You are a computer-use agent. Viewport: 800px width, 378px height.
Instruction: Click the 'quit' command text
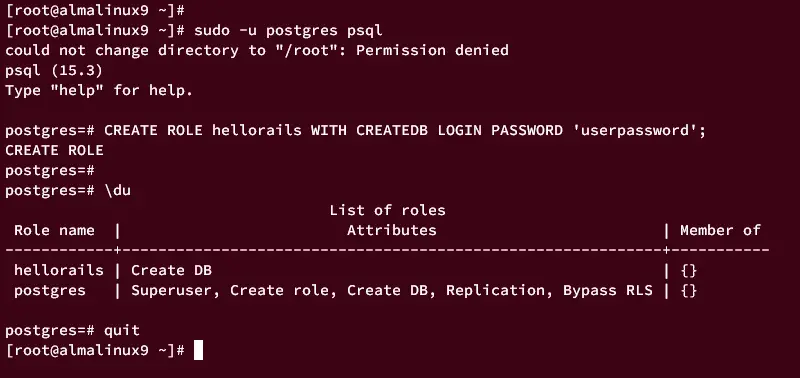122,331
